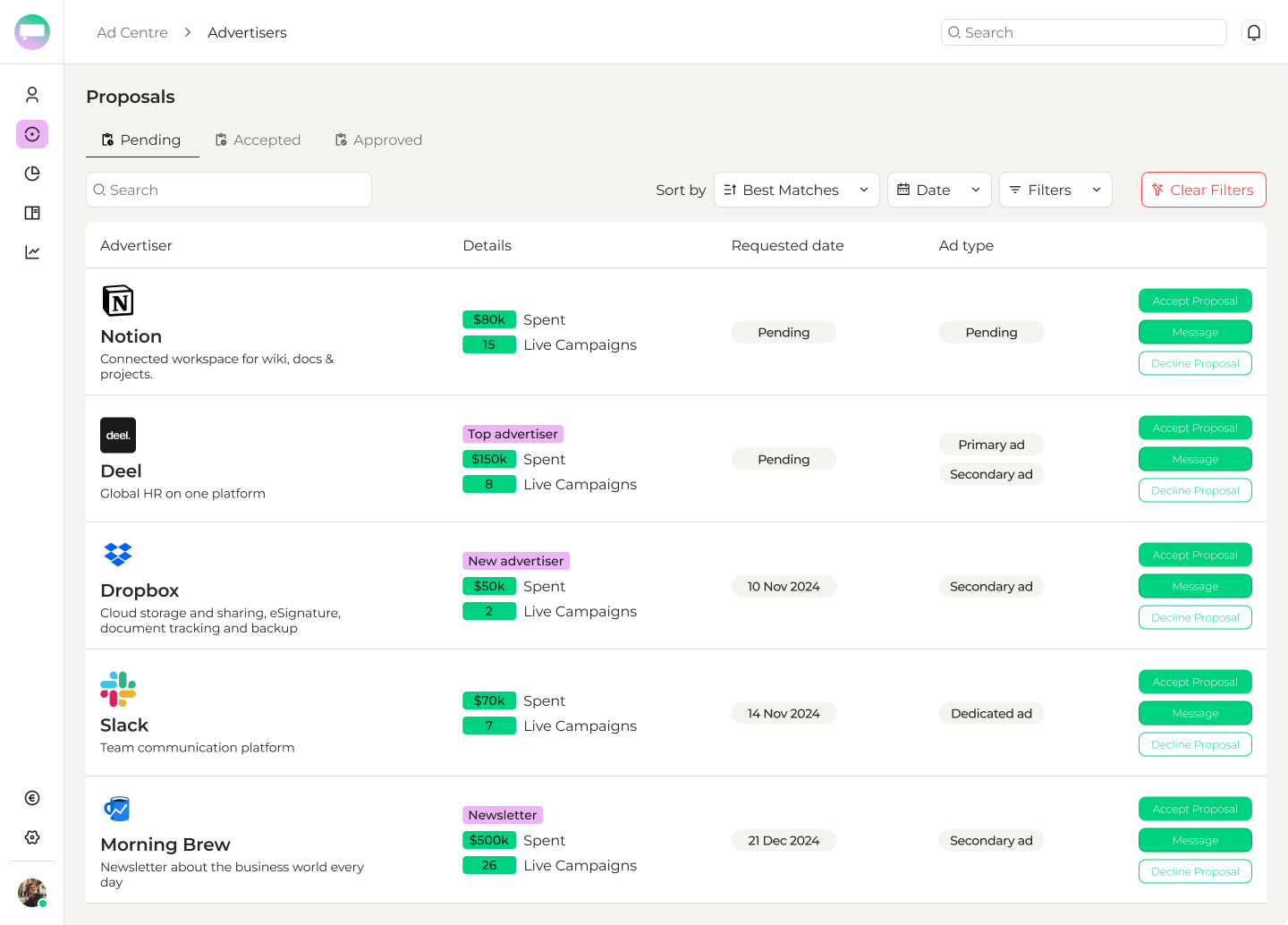
Task: Message Notion
Action: [x=1195, y=332]
